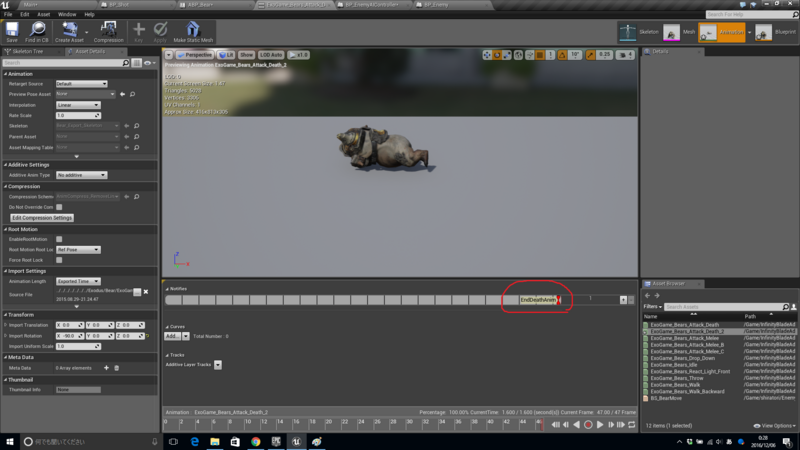Toggle rotation snapping triangle button
Viewport: 800px width, 450px height.
562,55
